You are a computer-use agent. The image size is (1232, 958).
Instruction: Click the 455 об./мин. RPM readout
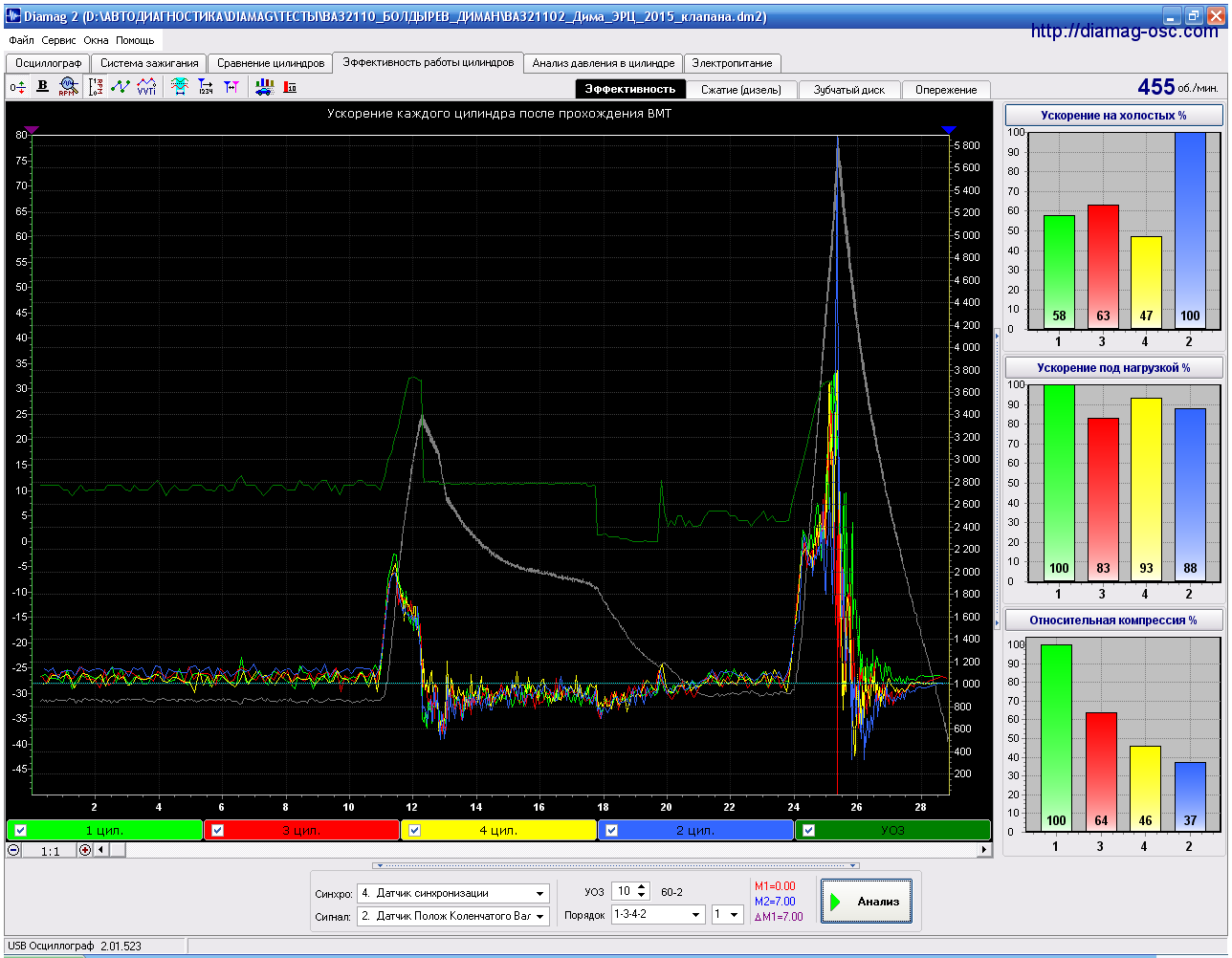pyautogui.click(x=1177, y=87)
